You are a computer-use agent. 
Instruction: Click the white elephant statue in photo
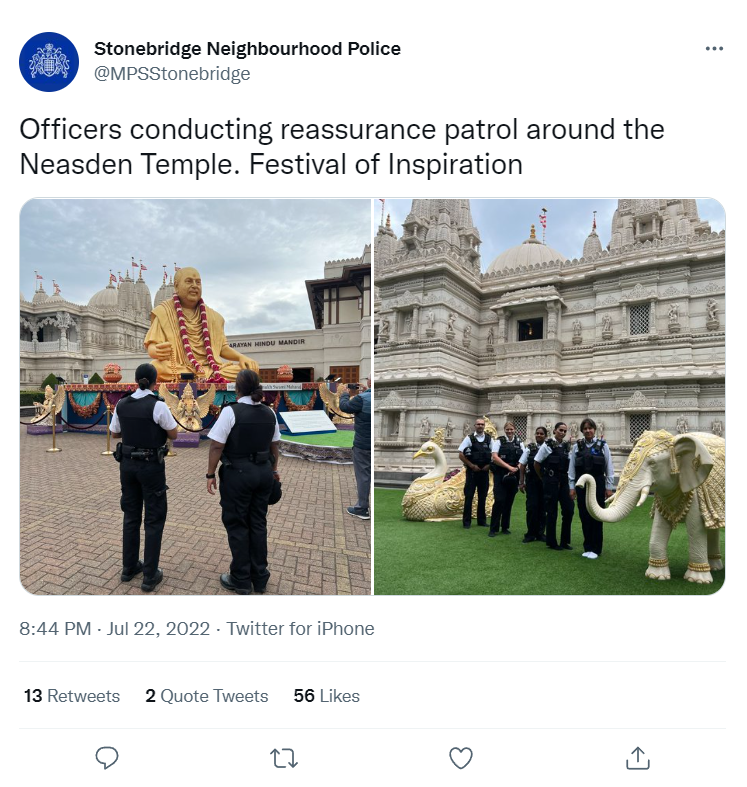click(658, 504)
